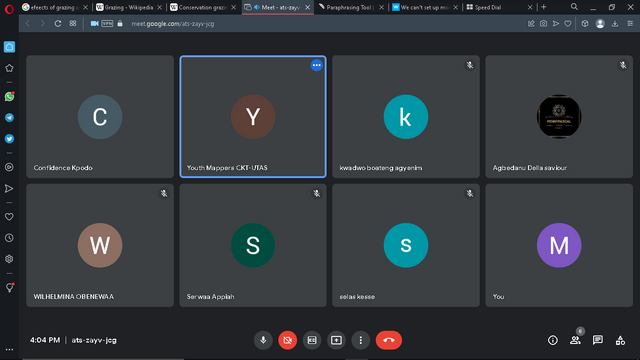The image size is (640, 360).
Task: Toggle captions in meeting controls
Action: [312, 340]
